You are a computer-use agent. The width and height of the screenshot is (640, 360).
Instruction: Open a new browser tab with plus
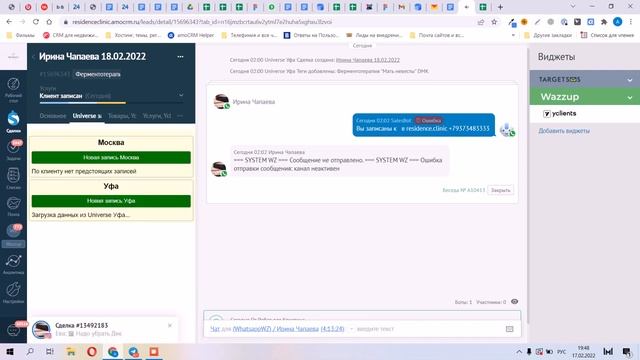click(500, 7)
